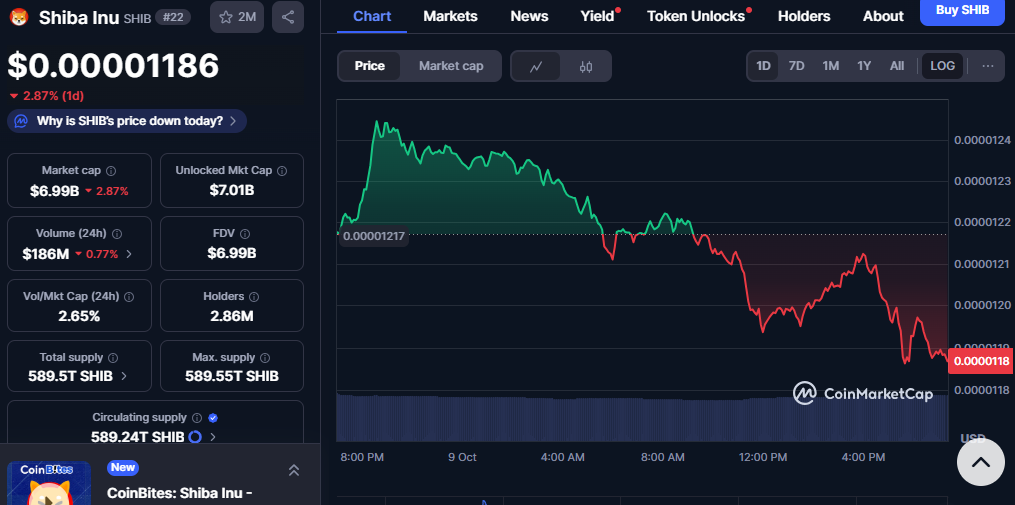Toggle the LOG scale button

click(x=942, y=66)
